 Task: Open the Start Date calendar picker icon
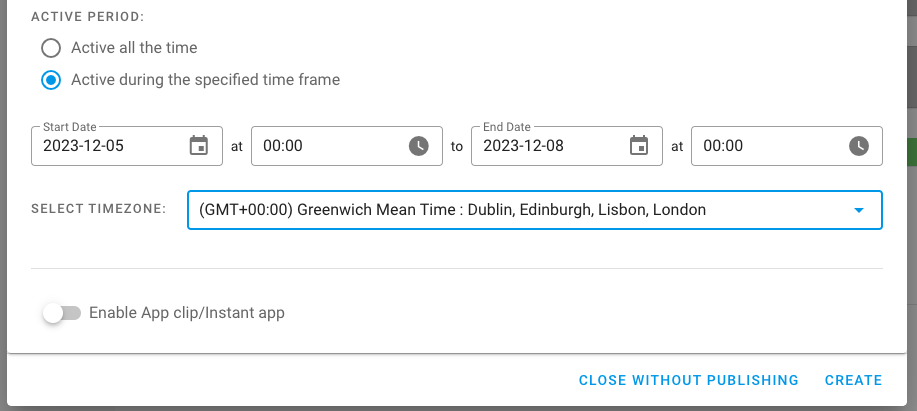tap(199, 146)
